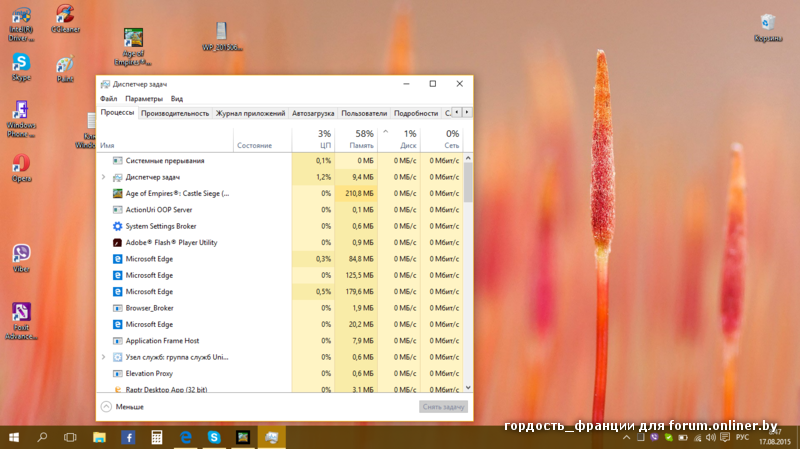Expand the Узел служб process group

point(104,357)
